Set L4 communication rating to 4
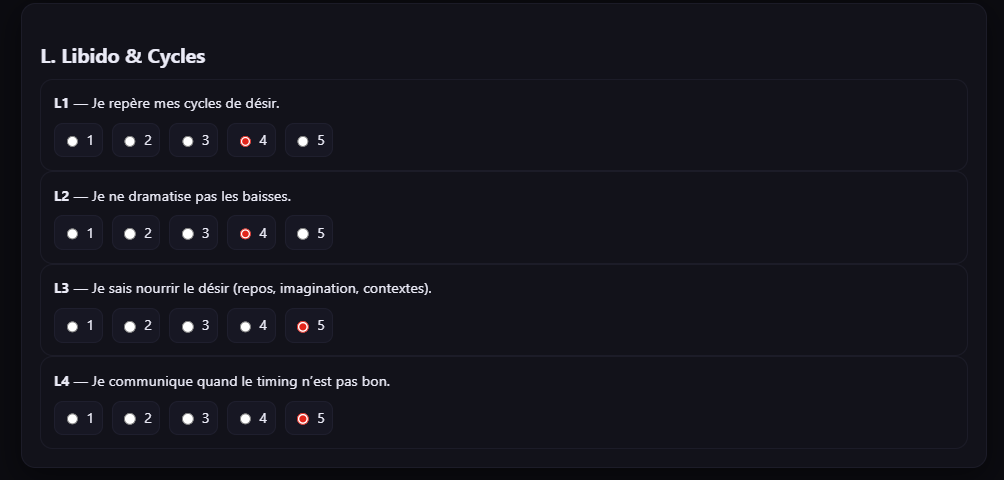Image resolution: width=1004 pixels, height=480 pixels. click(x=246, y=419)
